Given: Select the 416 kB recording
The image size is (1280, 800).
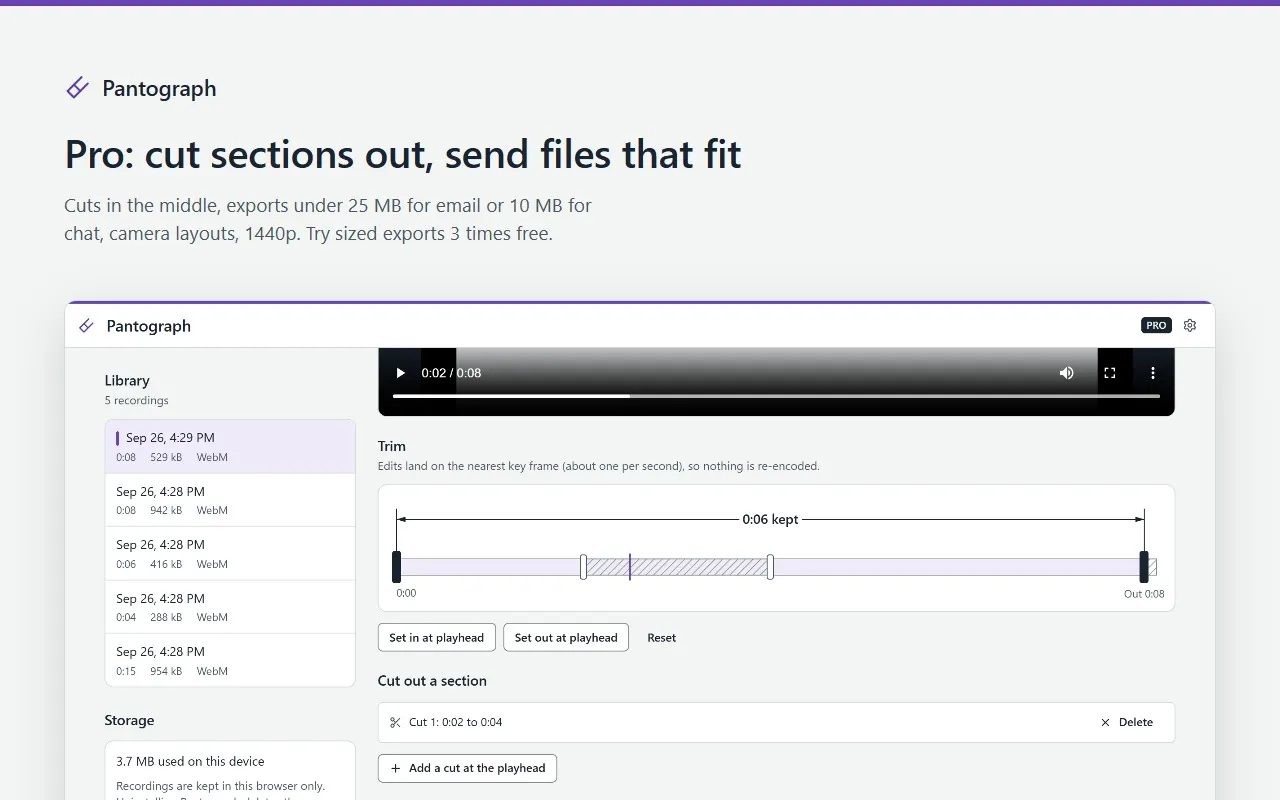Looking at the screenshot, I should (x=230, y=553).
